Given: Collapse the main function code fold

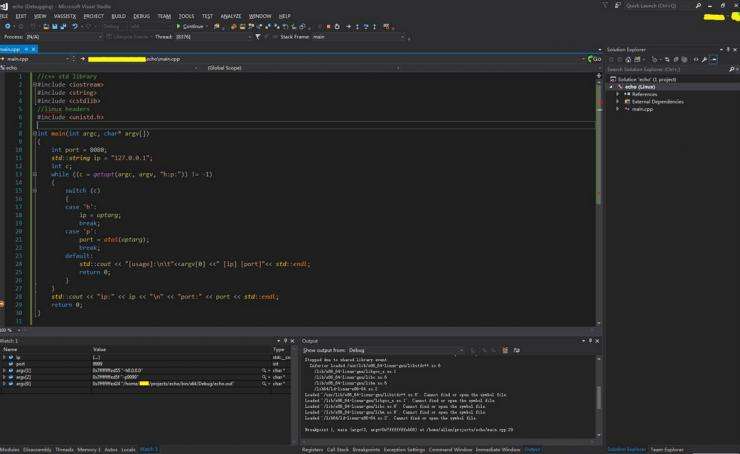Looking at the screenshot, I should (x=34, y=134).
